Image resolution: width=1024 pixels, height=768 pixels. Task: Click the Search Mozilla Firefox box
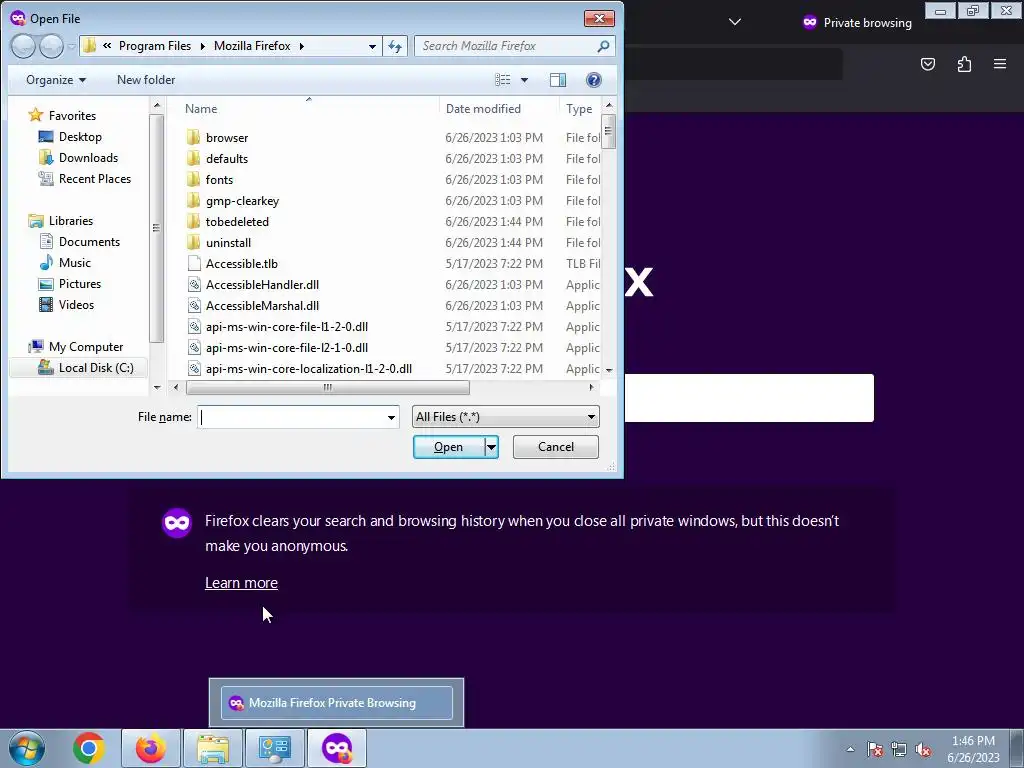(x=505, y=46)
